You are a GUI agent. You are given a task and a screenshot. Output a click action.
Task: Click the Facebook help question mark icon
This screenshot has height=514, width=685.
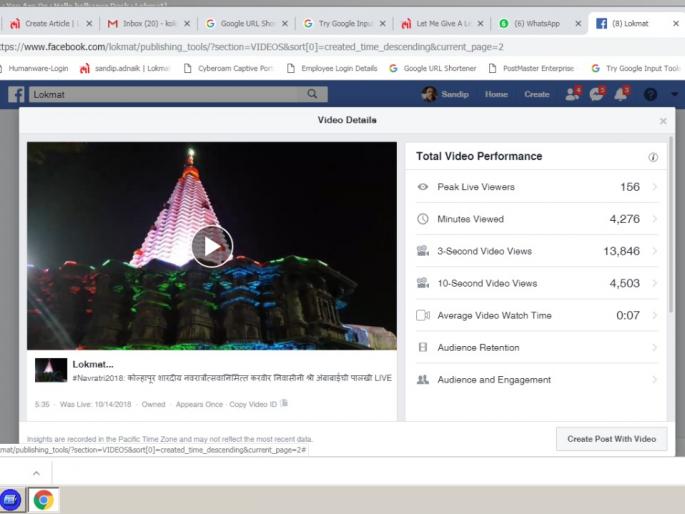650,94
